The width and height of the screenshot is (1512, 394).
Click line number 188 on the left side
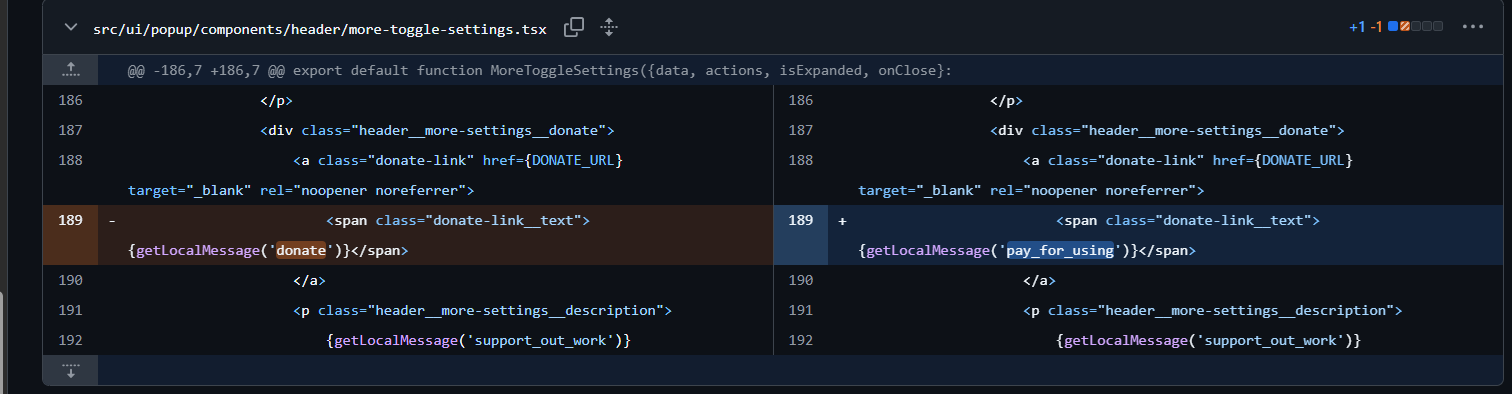pyautogui.click(x=70, y=161)
